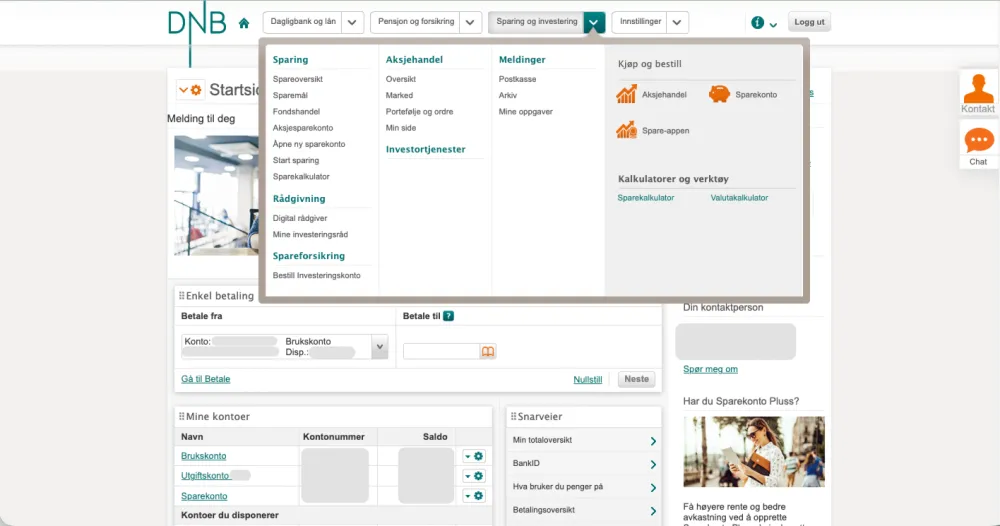This screenshot has height=526, width=1000.
Task: Open the Spare-appen icon
Action: pyautogui.click(x=626, y=130)
